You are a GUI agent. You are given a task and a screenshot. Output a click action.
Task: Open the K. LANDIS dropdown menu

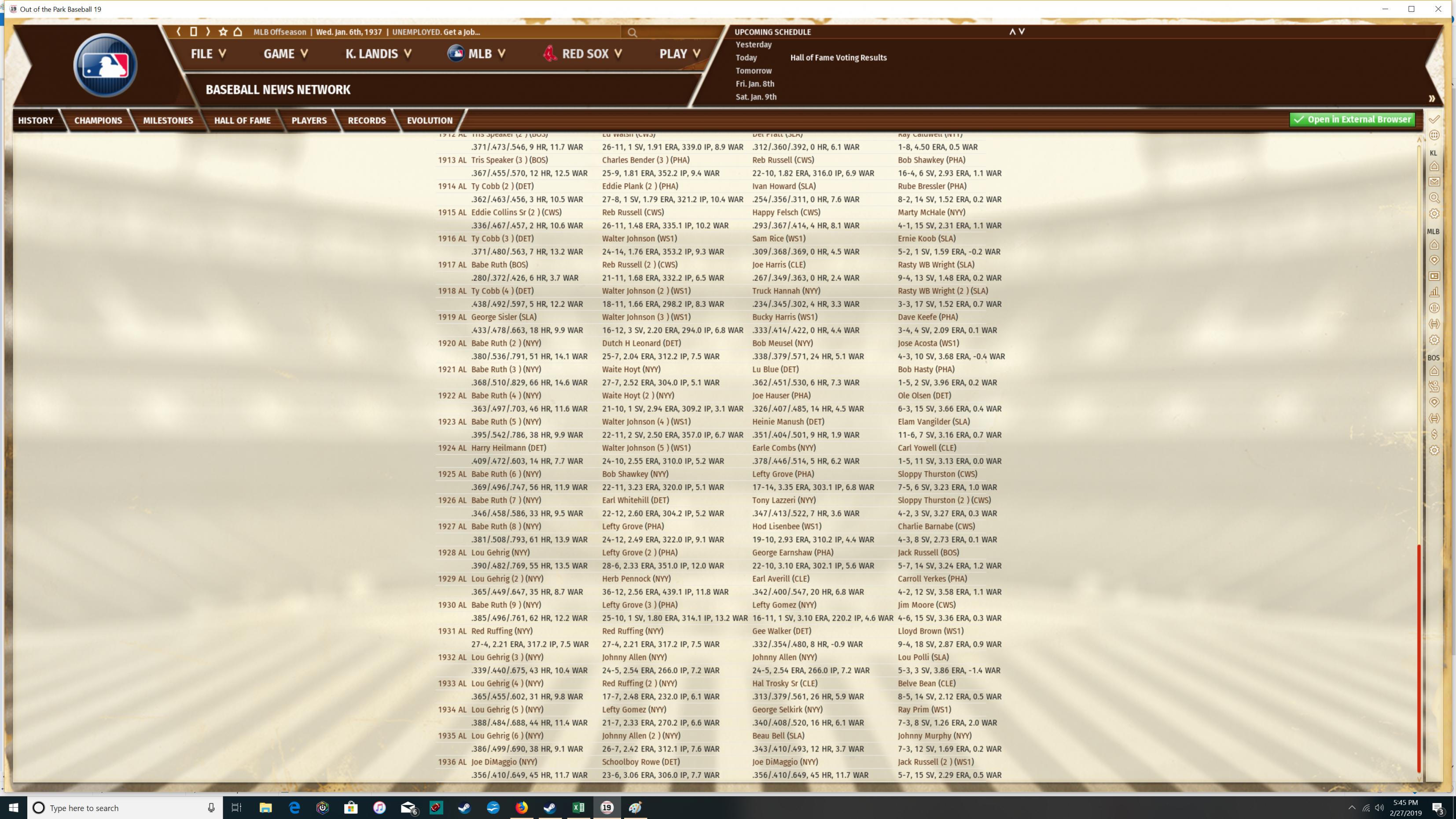coord(378,54)
